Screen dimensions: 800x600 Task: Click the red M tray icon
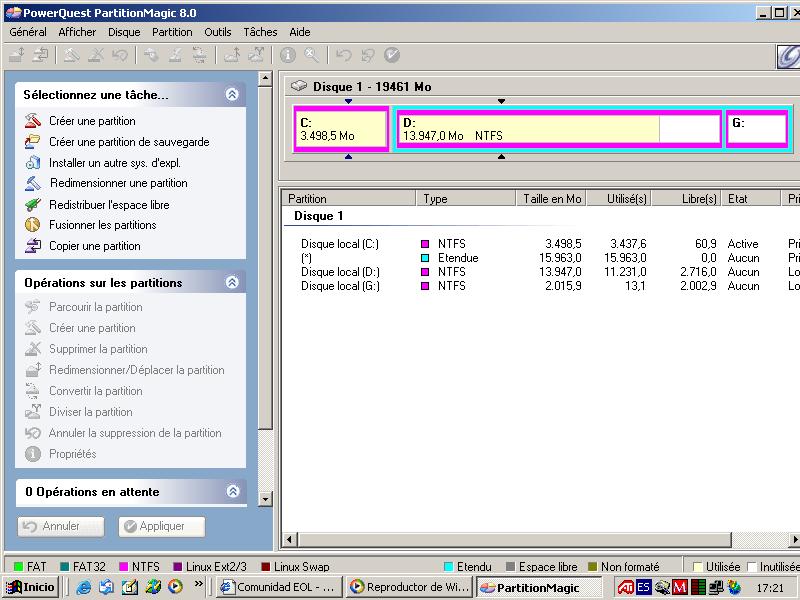pyautogui.click(x=680, y=588)
